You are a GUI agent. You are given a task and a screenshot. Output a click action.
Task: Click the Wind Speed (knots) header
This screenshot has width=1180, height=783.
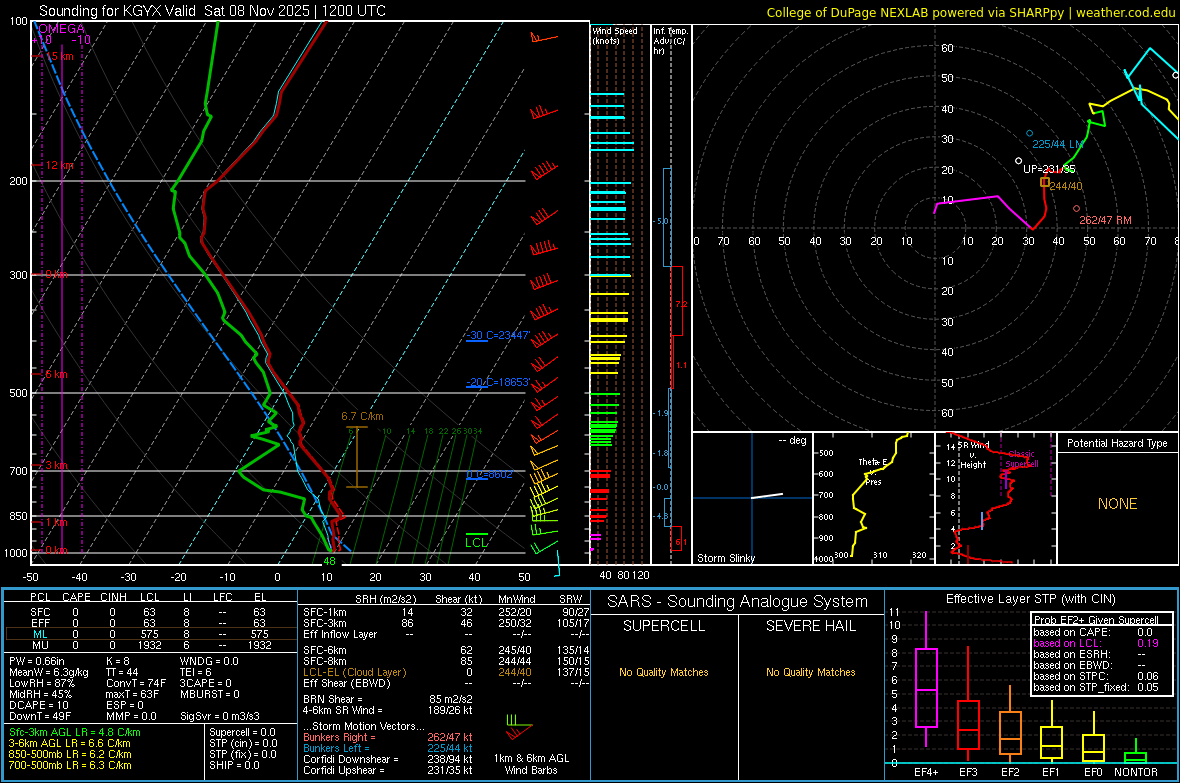(x=614, y=35)
